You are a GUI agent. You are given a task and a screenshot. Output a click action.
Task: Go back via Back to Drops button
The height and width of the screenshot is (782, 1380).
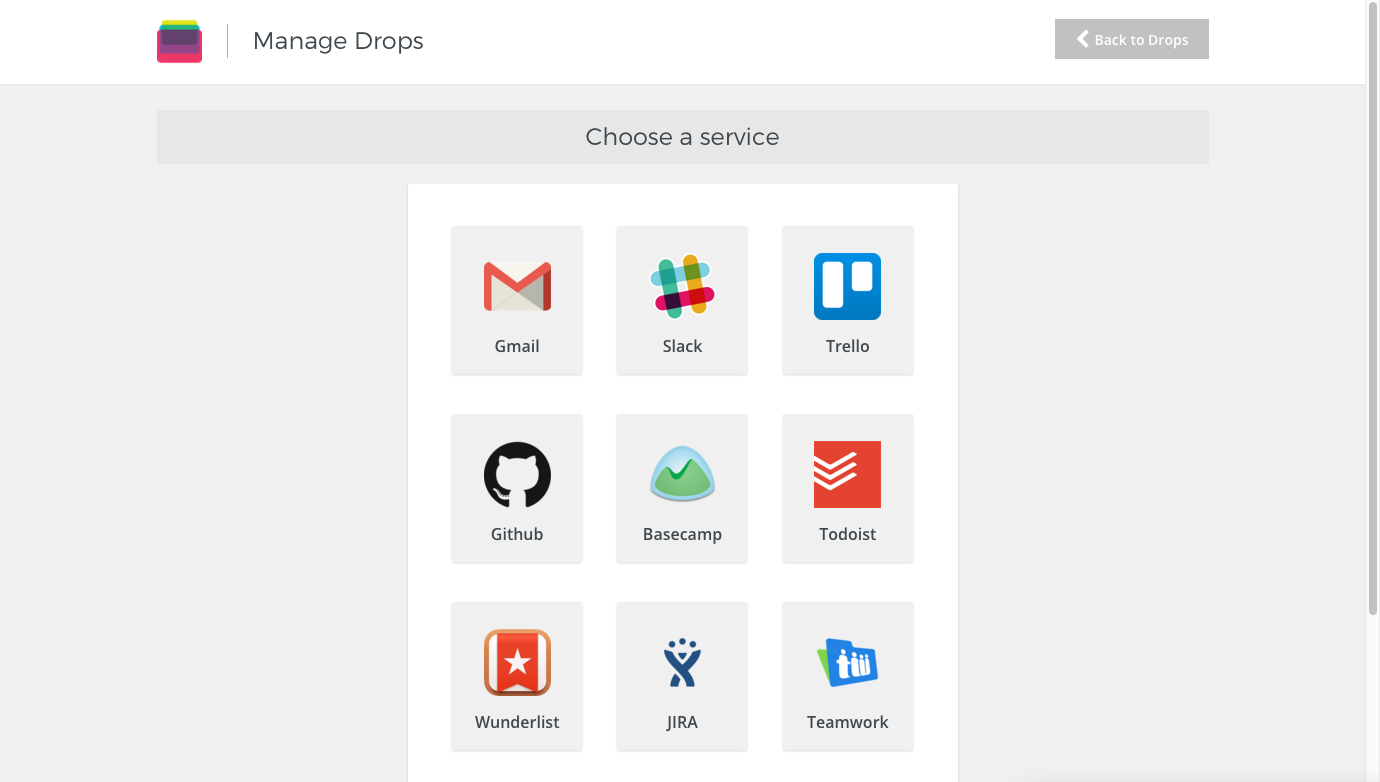tap(1132, 39)
